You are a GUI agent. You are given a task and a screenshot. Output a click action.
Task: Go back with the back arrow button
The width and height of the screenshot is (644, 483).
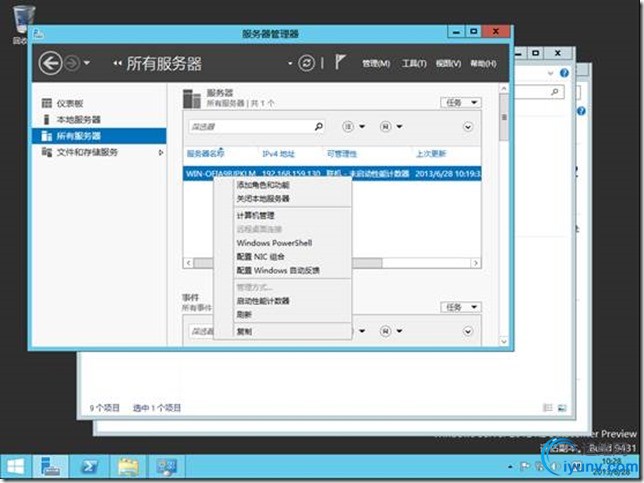(50, 64)
